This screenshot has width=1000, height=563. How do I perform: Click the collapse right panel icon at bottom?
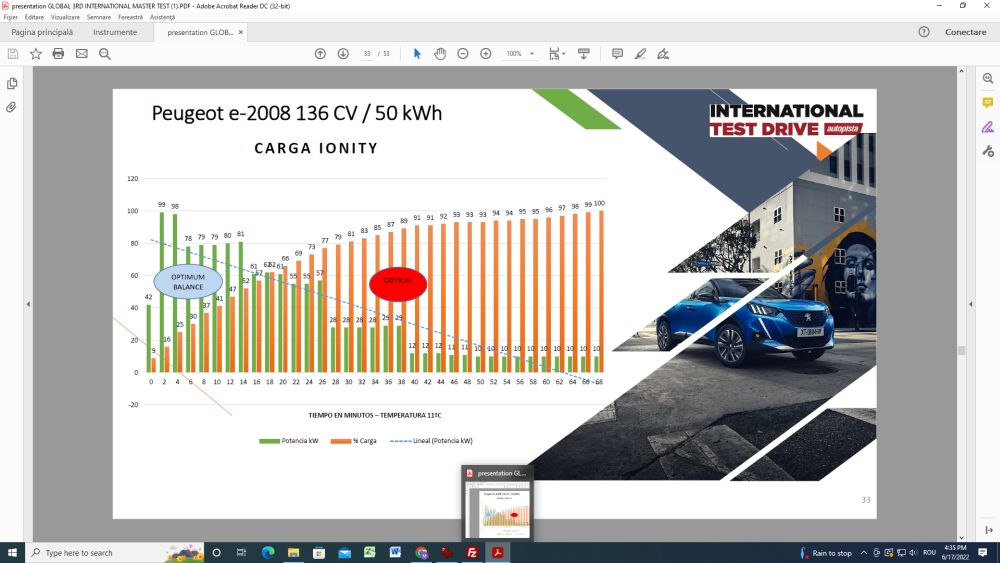989,530
